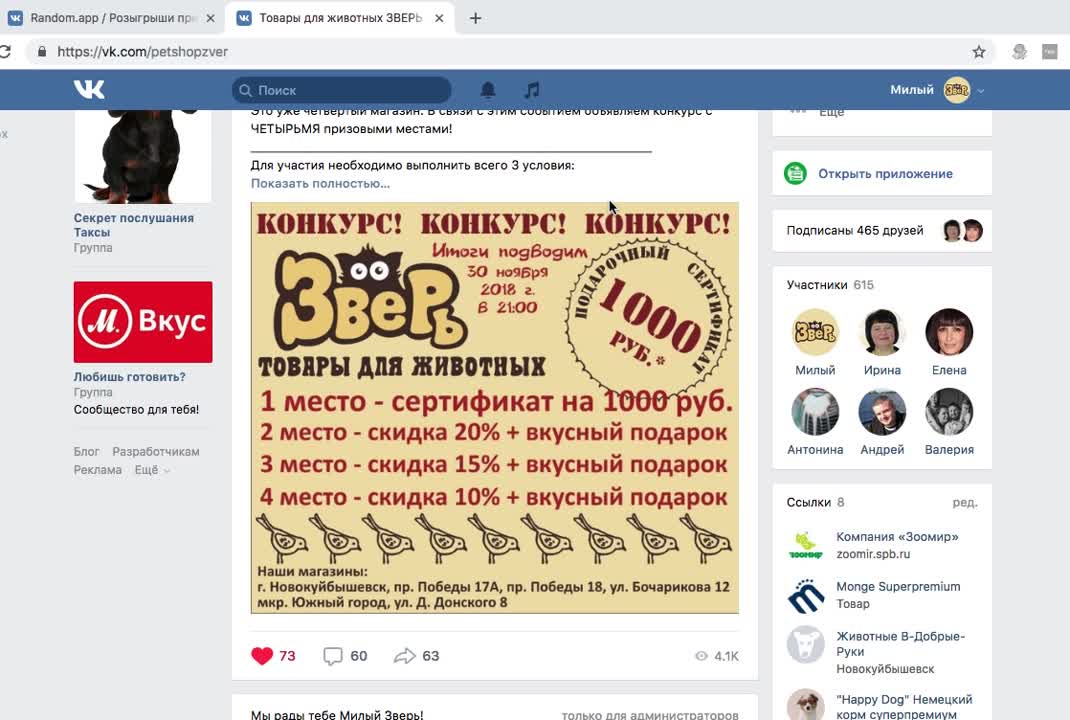Open a new browser tab
The width and height of the screenshot is (1070, 720).
476,18
